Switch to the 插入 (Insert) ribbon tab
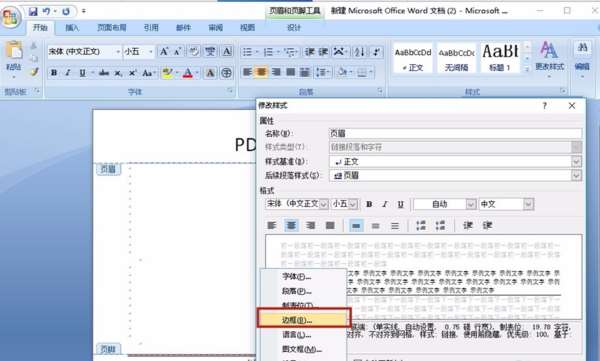The height and width of the screenshot is (361, 600). (72, 28)
